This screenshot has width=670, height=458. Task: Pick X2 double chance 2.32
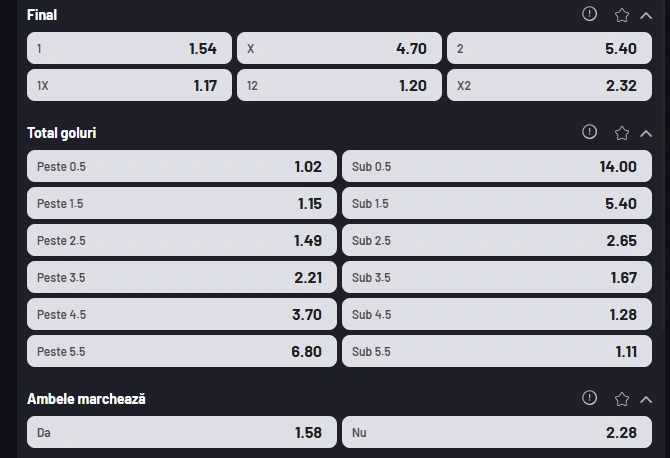[x=549, y=85]
